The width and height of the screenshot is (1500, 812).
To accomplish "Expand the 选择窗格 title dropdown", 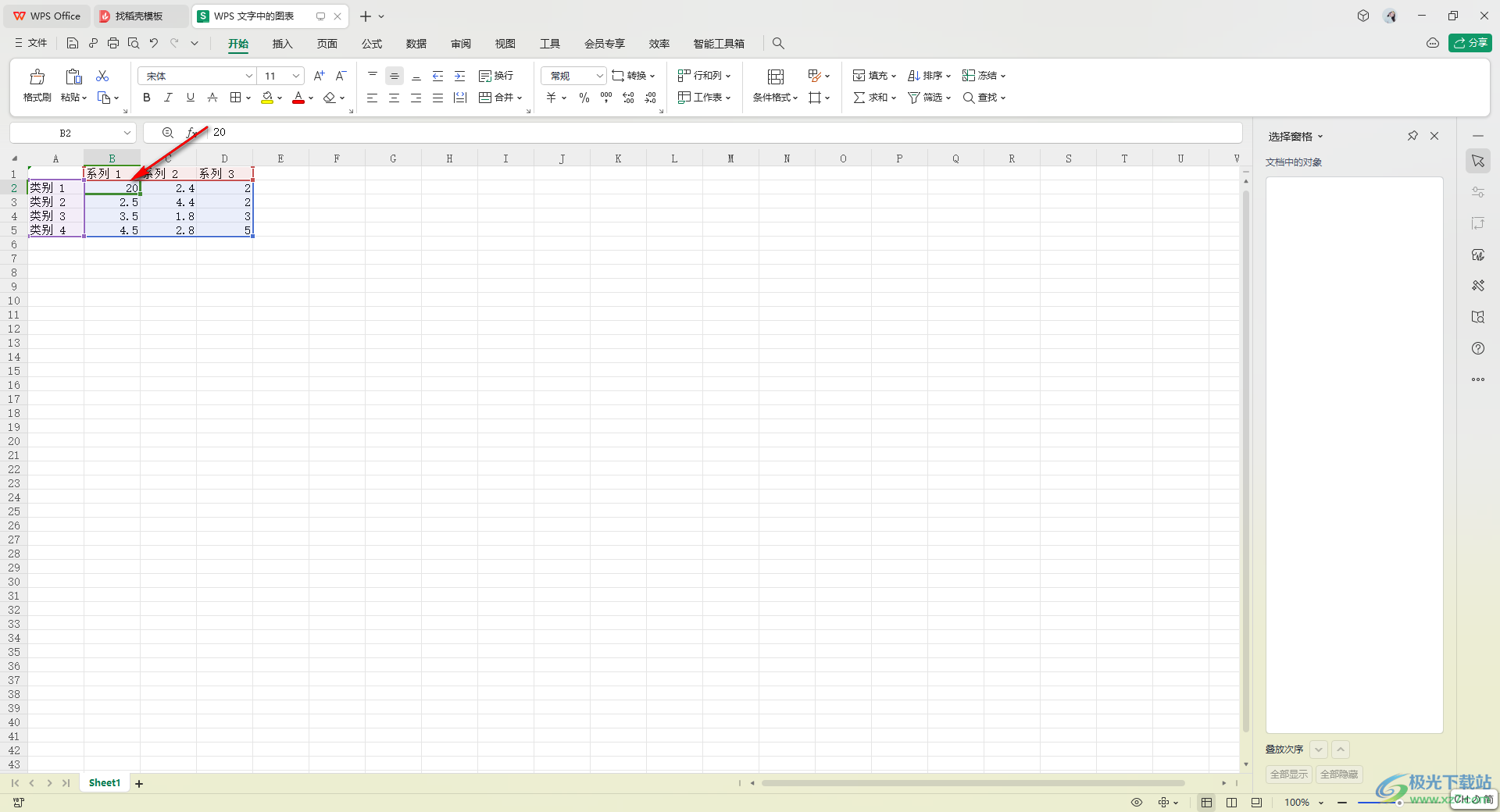I will tap(1320, 137).
